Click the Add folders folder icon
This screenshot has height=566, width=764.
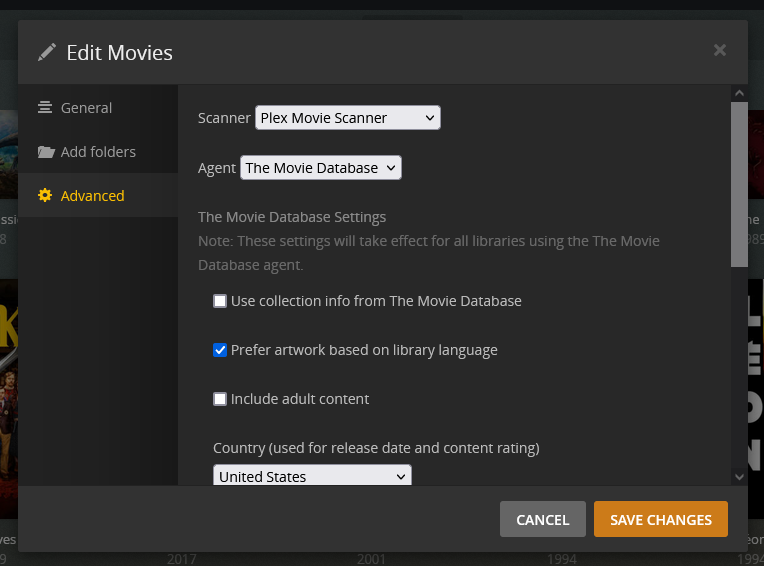[46, 152]
